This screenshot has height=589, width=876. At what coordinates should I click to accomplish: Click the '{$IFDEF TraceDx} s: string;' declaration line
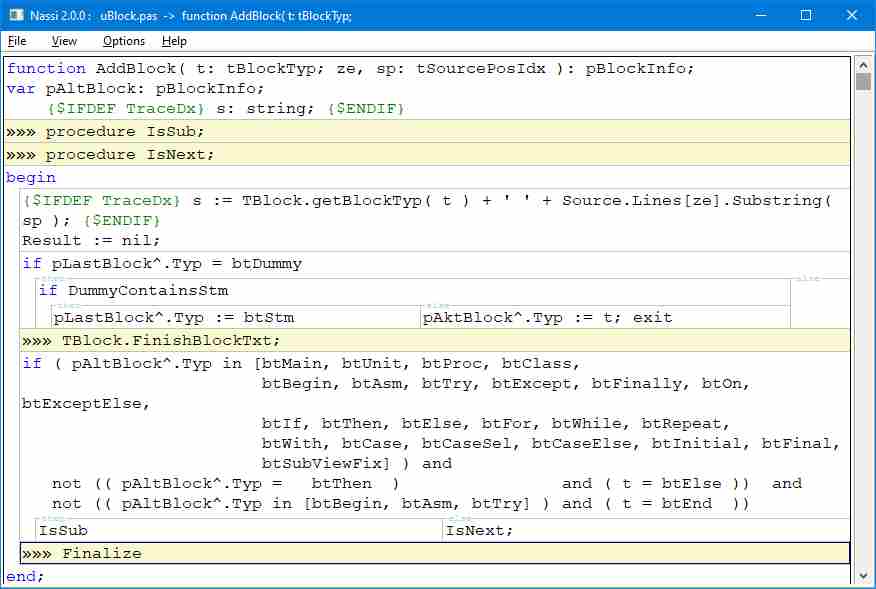pos(225,109)
